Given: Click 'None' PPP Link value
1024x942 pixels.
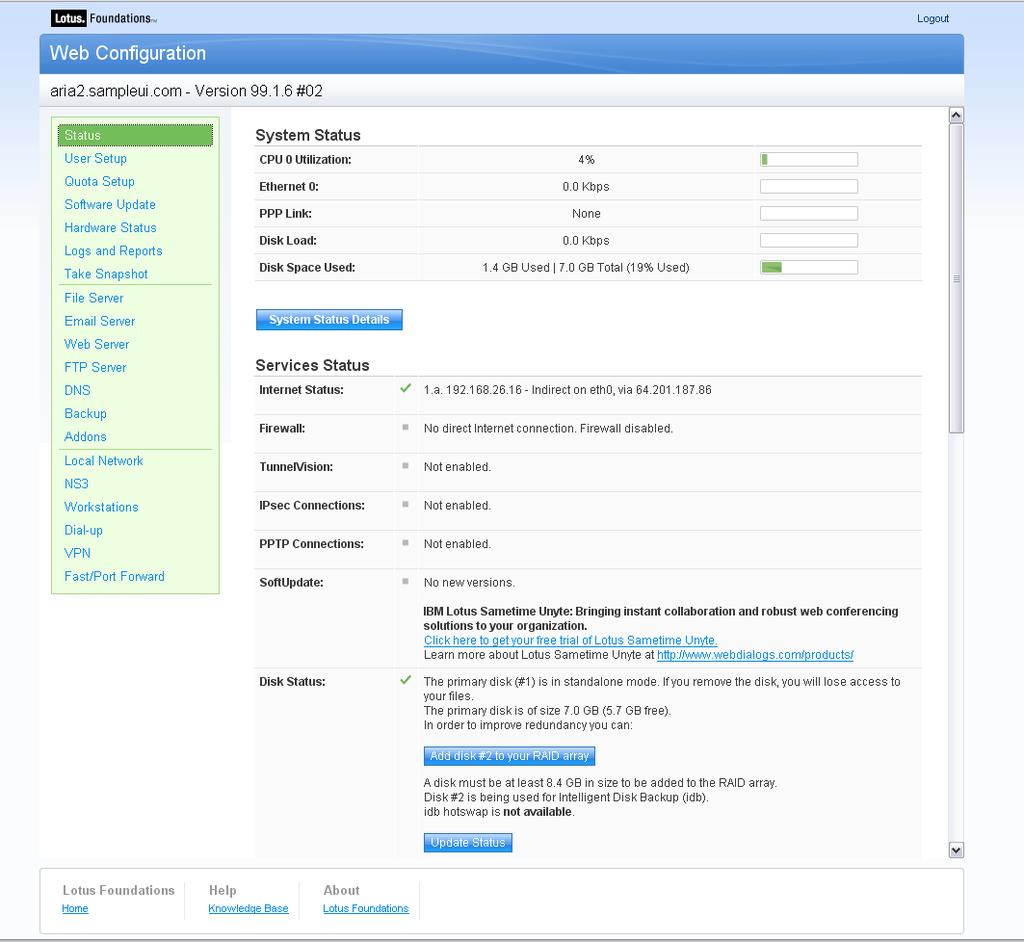Looking at the screenshot, I should [x=586, y=214].
